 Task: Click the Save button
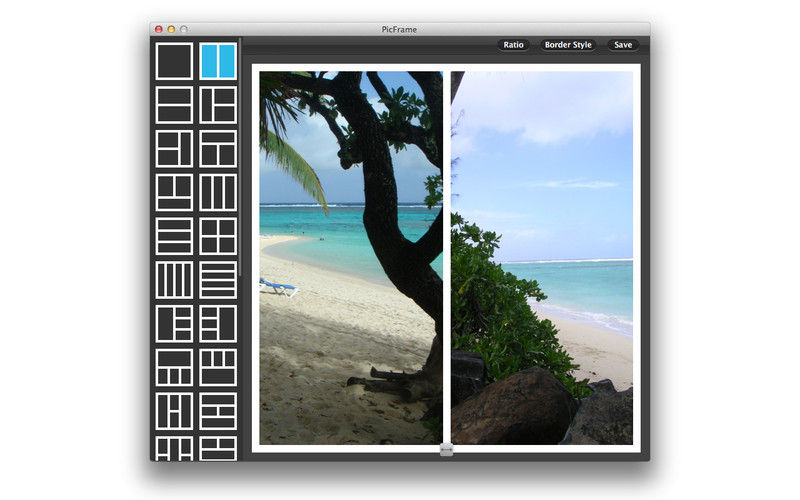623,45
